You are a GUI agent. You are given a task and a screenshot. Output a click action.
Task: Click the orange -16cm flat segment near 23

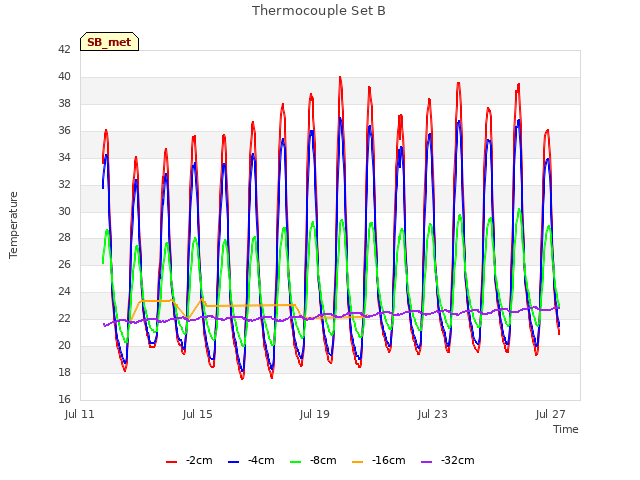point(251,305)
